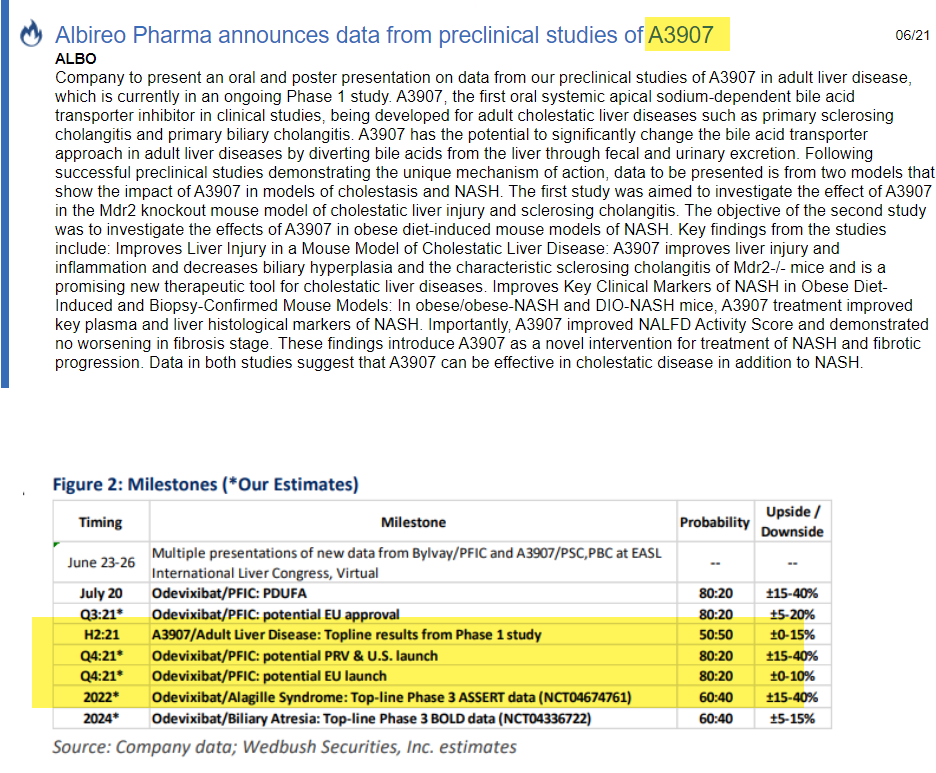The width and height of the screenshot is (936, 773).
Task: Click the 50:50 probability cell
Action: pyautogui.click(x=714, y=635)
